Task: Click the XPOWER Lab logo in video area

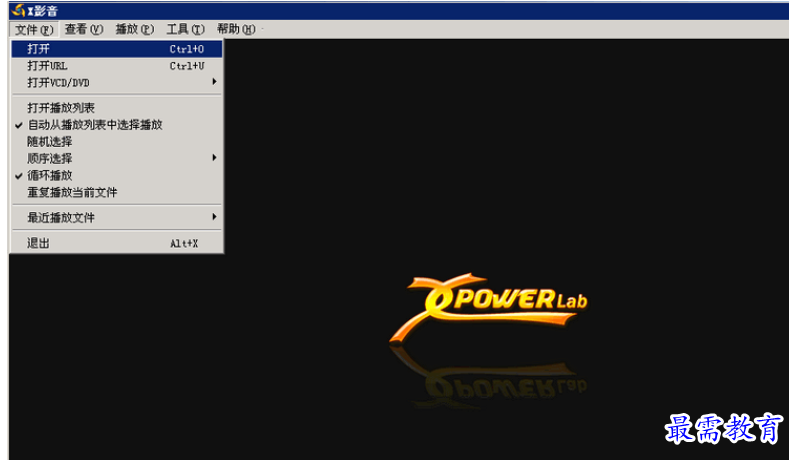Action: 488,307
